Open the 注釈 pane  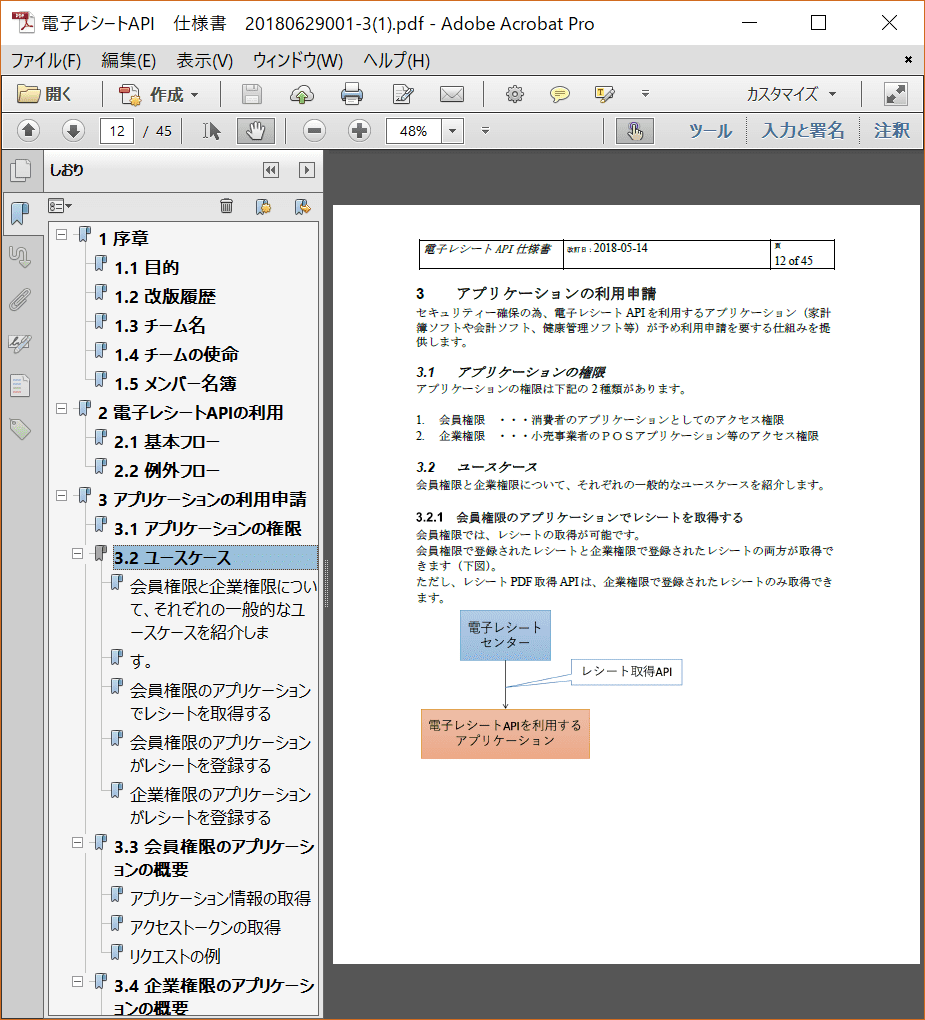[x=891, y=131]
